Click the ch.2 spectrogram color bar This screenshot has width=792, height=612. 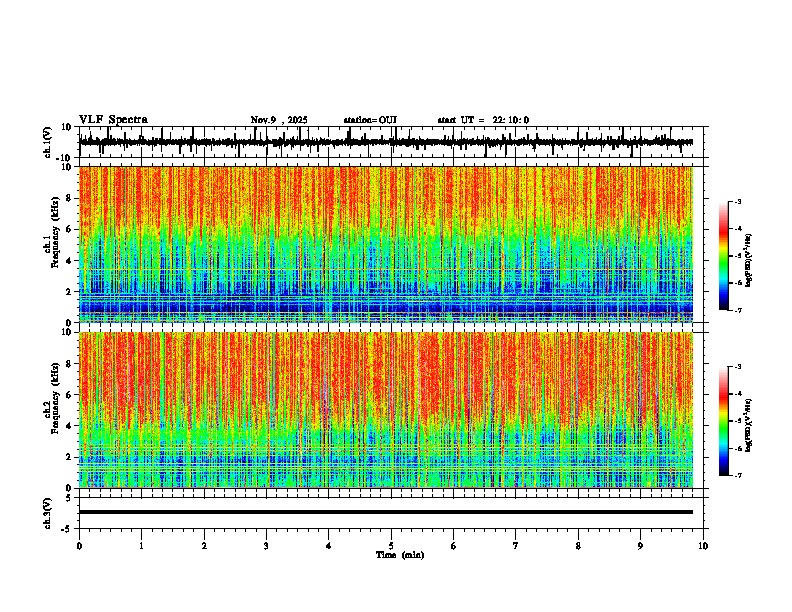723,421
